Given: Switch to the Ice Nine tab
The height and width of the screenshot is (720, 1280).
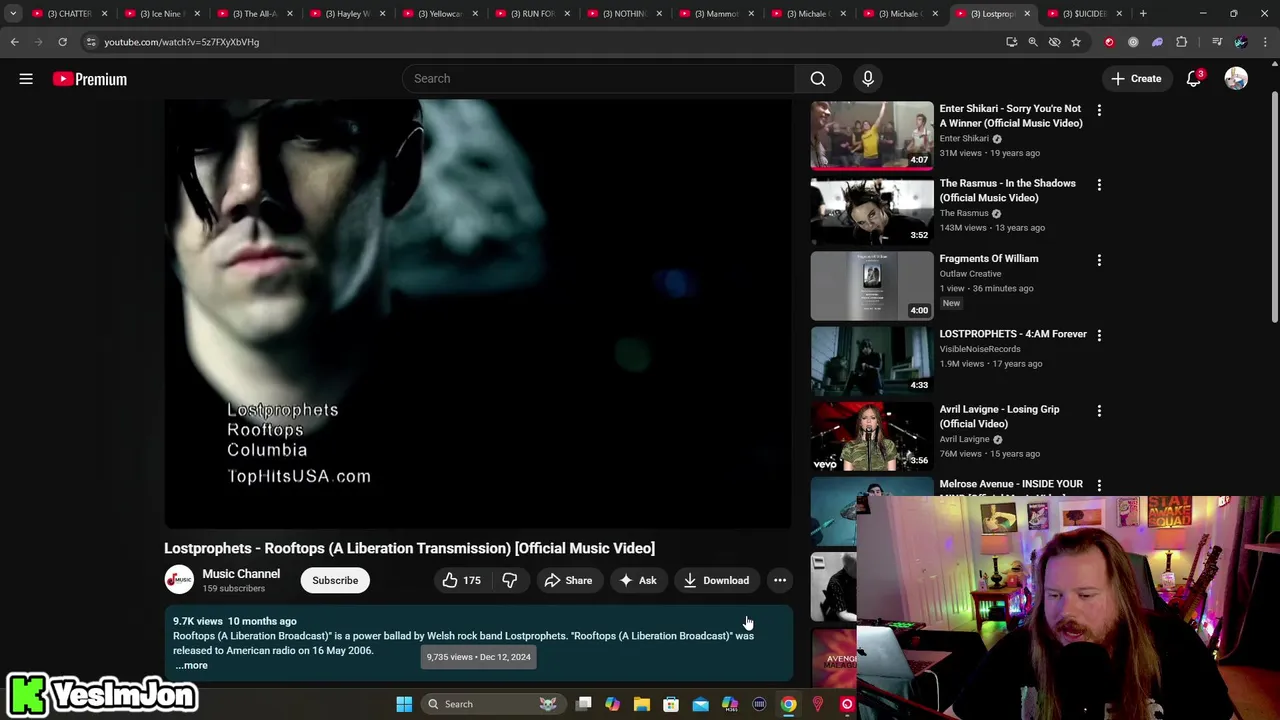Looking at the screenshot, I should [162, 13].
